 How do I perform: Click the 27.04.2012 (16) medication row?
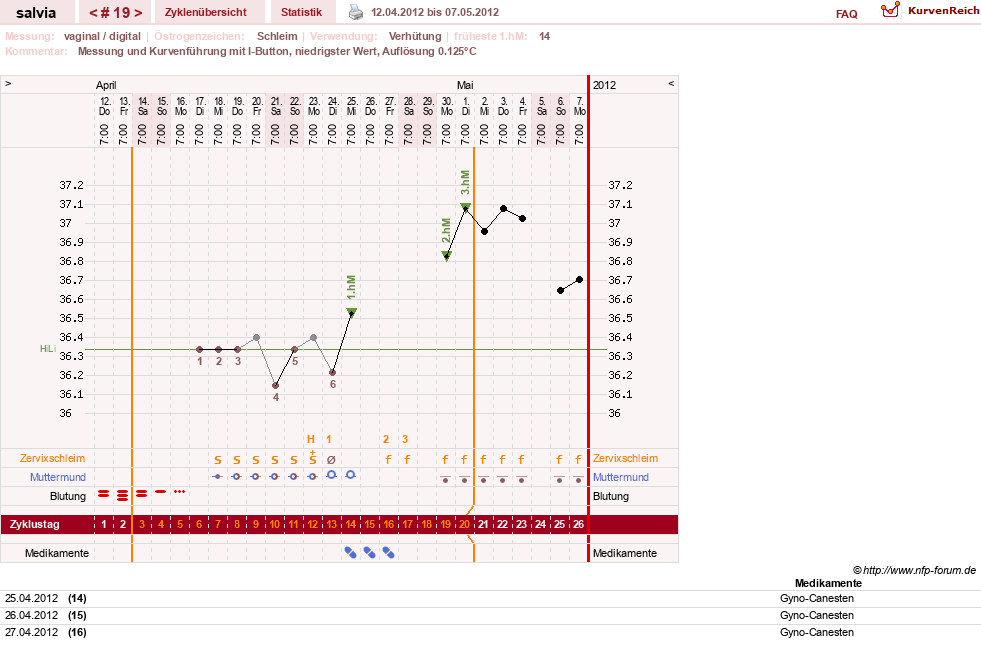click(x=490, y=632)
